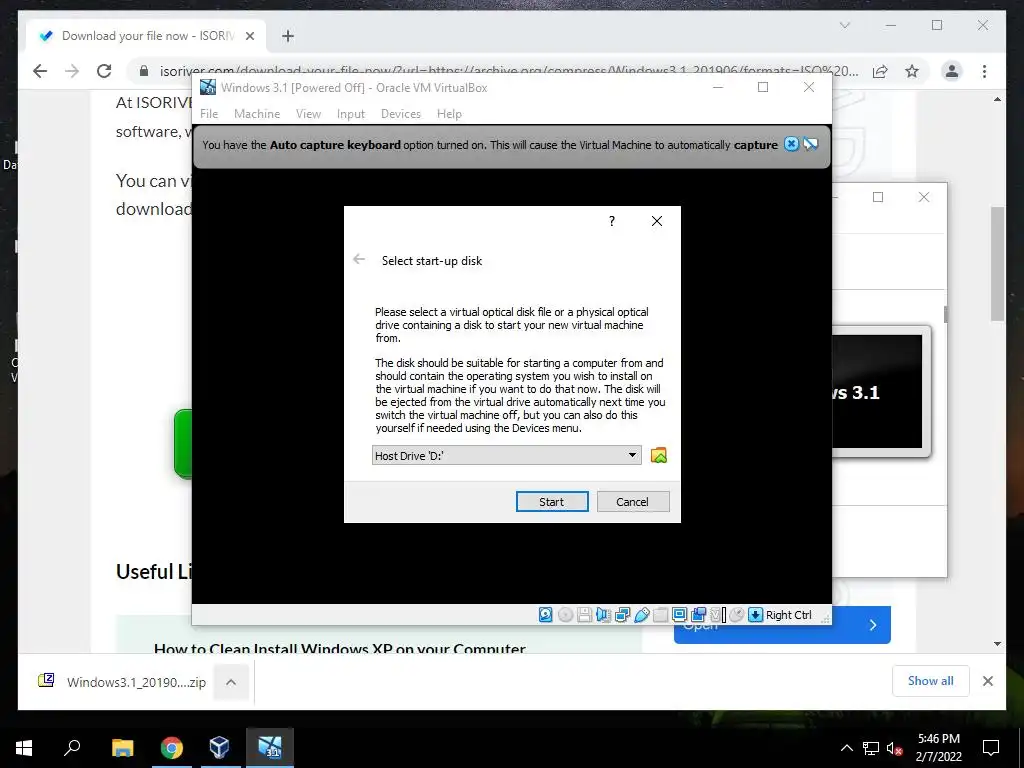1024x768 pixels.
Task: Click the USB devices icon in VirtualBox status bar
Action: [x=642, y=615]
